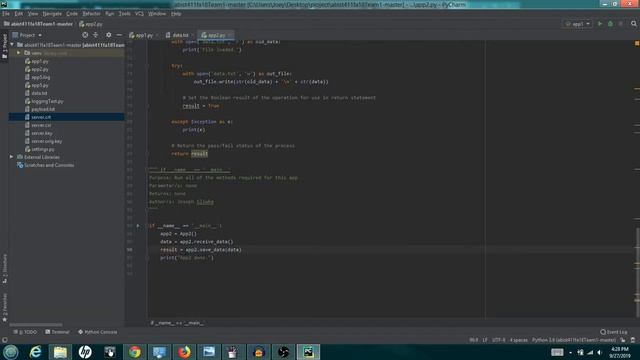This screenshot has width=640, height=360.
Task: Click the locate-file target icon in Project panel
Action: (85, 35)
